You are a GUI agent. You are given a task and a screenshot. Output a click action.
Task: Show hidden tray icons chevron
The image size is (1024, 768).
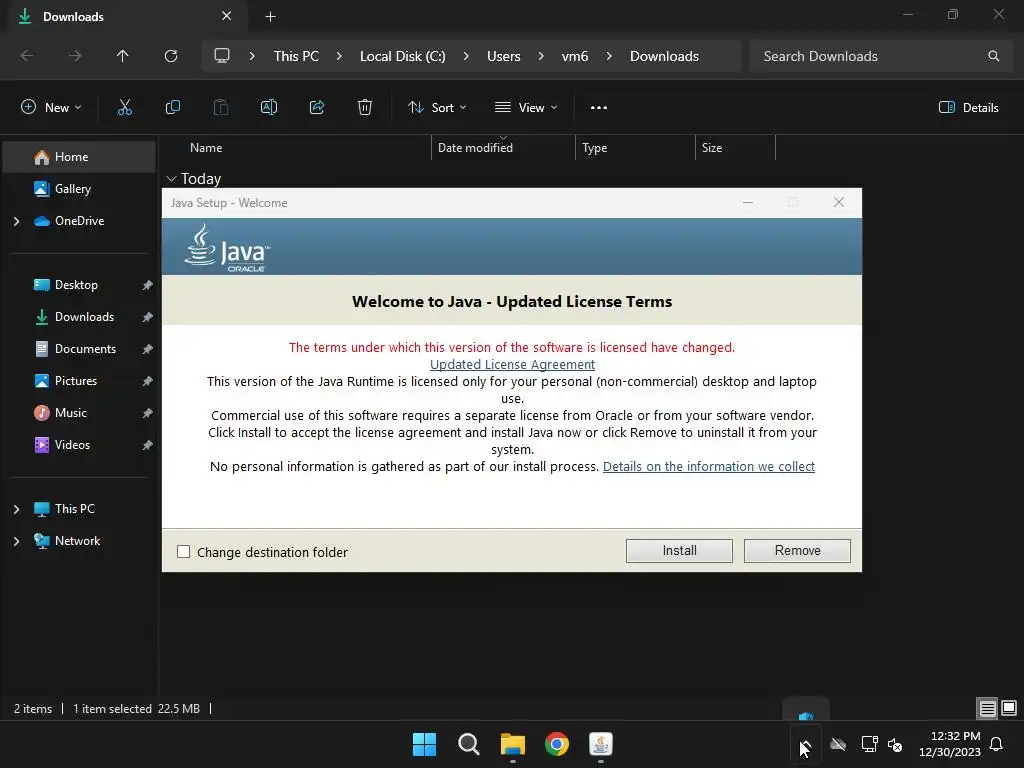pos(805,744)
